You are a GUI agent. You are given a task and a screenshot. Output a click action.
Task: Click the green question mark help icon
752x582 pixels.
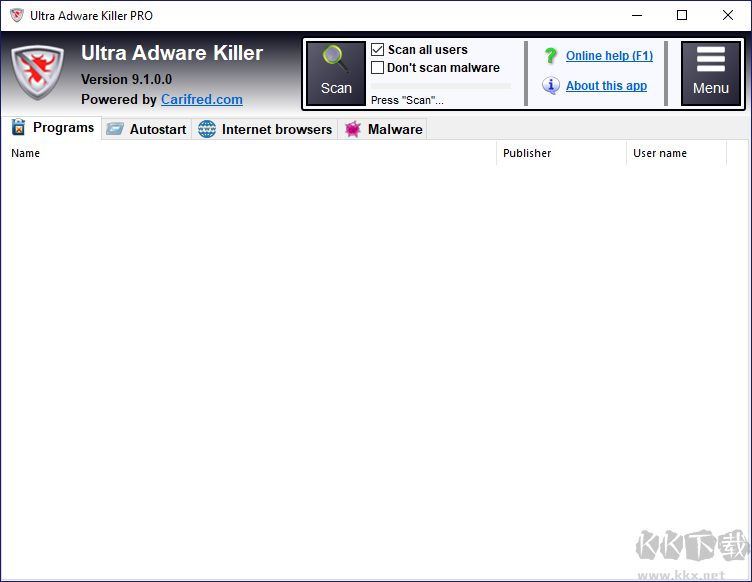click(551, 56)
